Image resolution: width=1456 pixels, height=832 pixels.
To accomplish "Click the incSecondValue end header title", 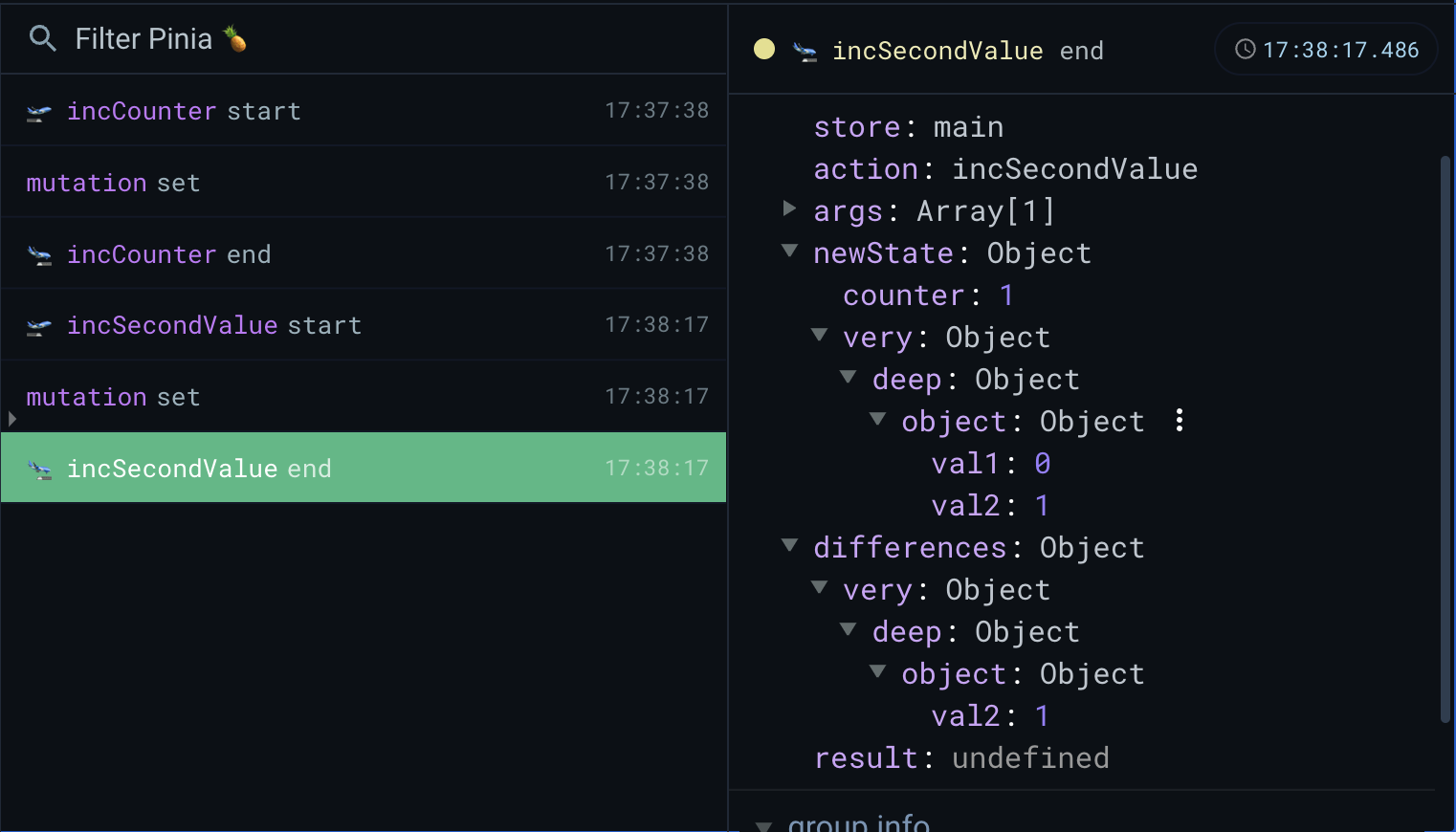I will point(968,51).
